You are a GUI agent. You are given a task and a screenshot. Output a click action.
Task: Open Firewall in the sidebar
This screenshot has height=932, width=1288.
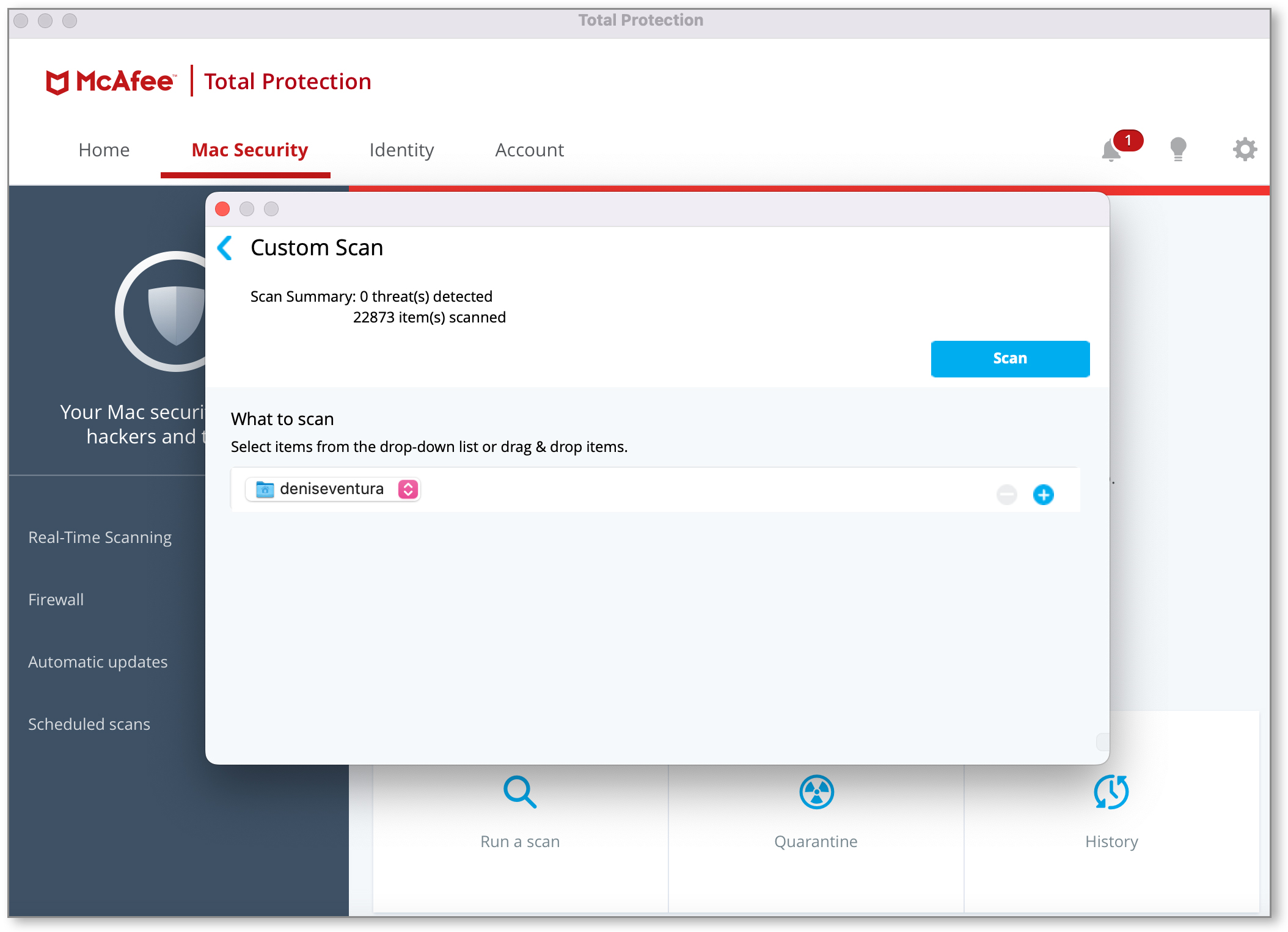tap(56, 600)
